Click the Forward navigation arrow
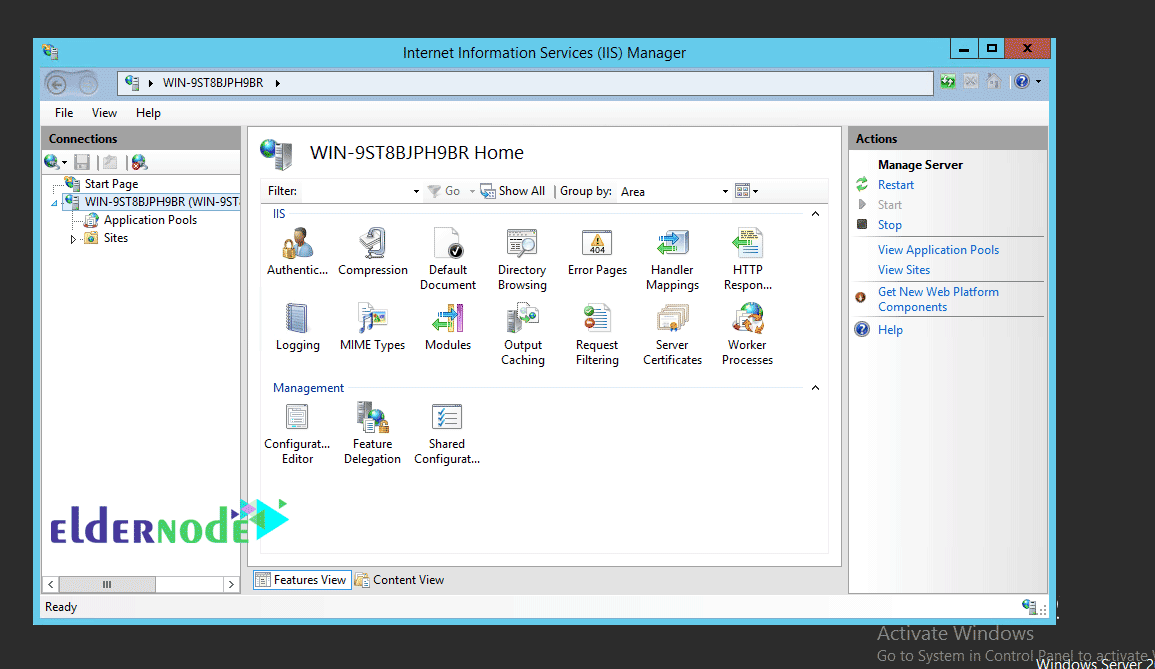 [88, 84]
